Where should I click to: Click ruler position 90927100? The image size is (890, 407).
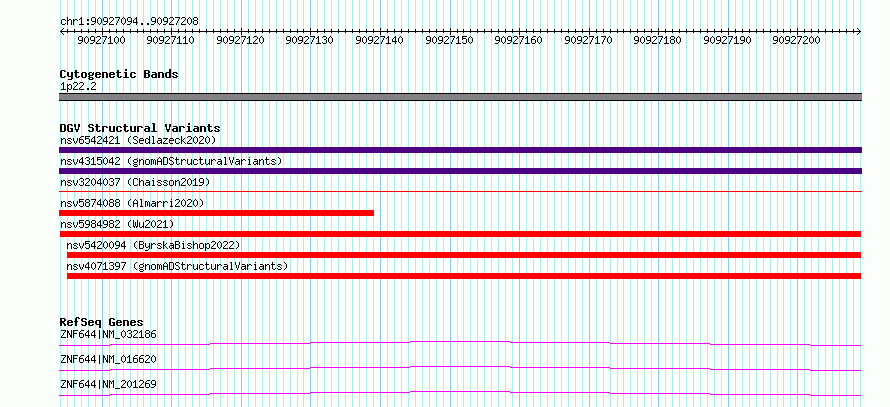click(101, 40)
